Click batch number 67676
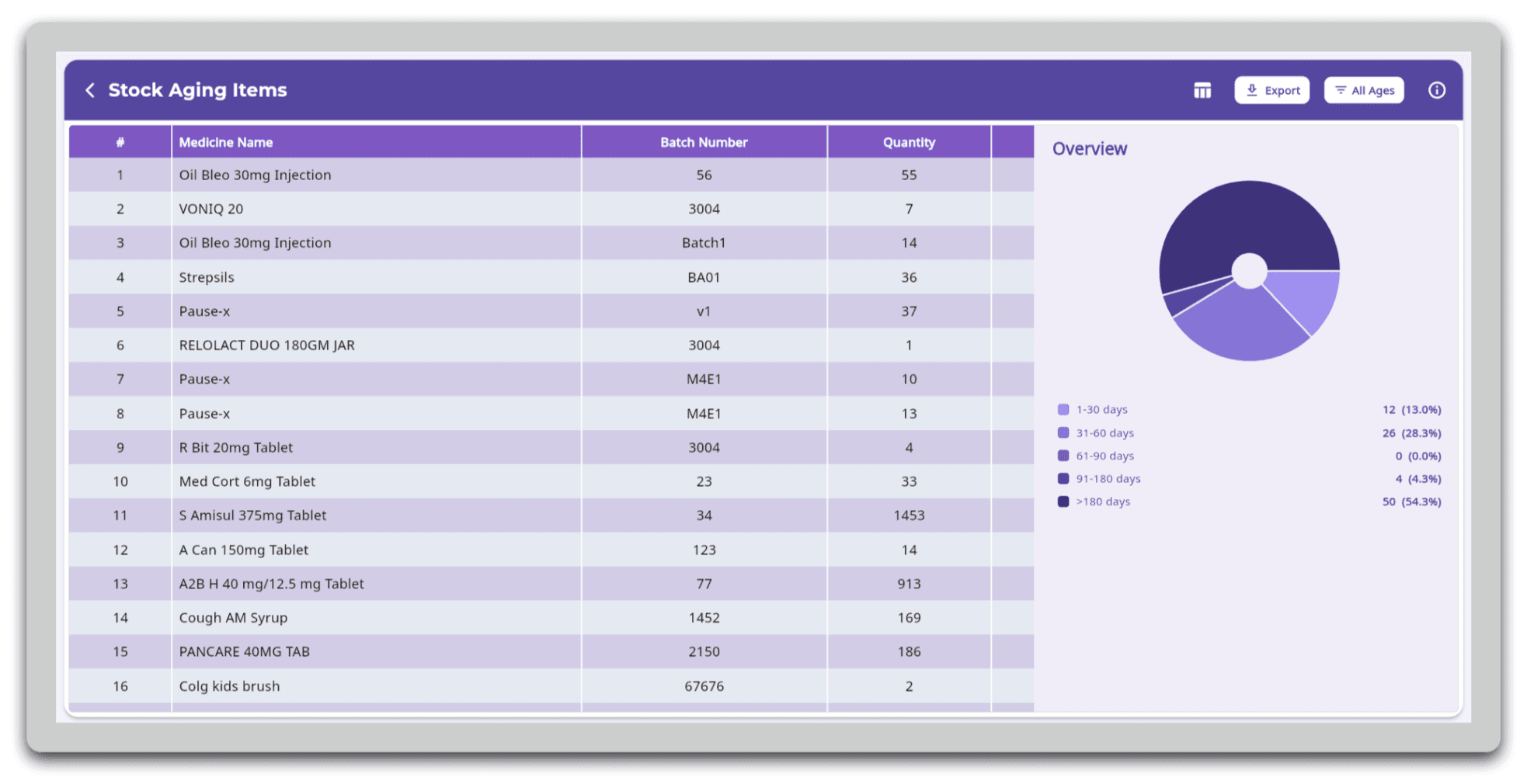 pyautogui.click(x=704, y=686)
